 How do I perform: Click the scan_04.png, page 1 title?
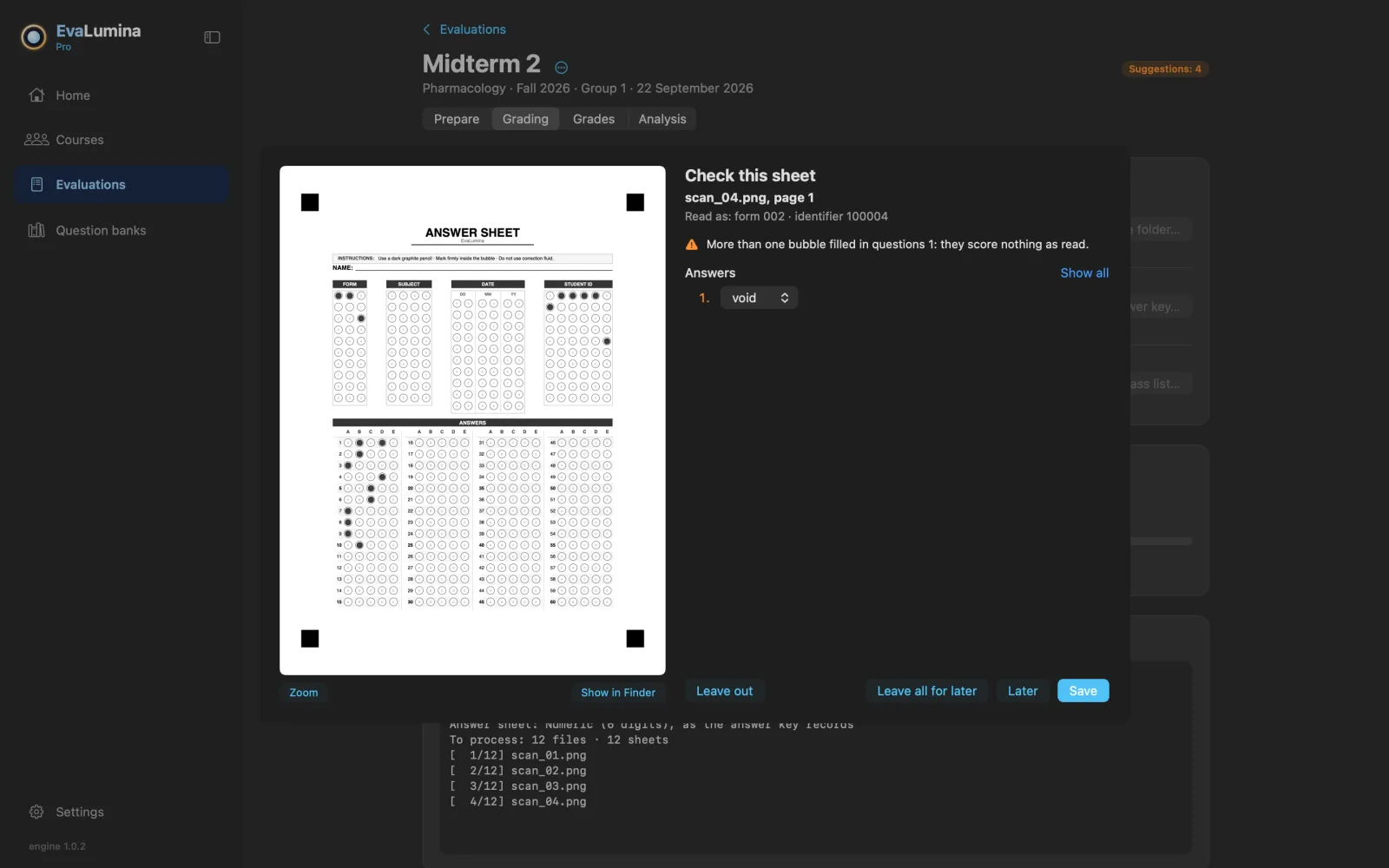[749, 198]
